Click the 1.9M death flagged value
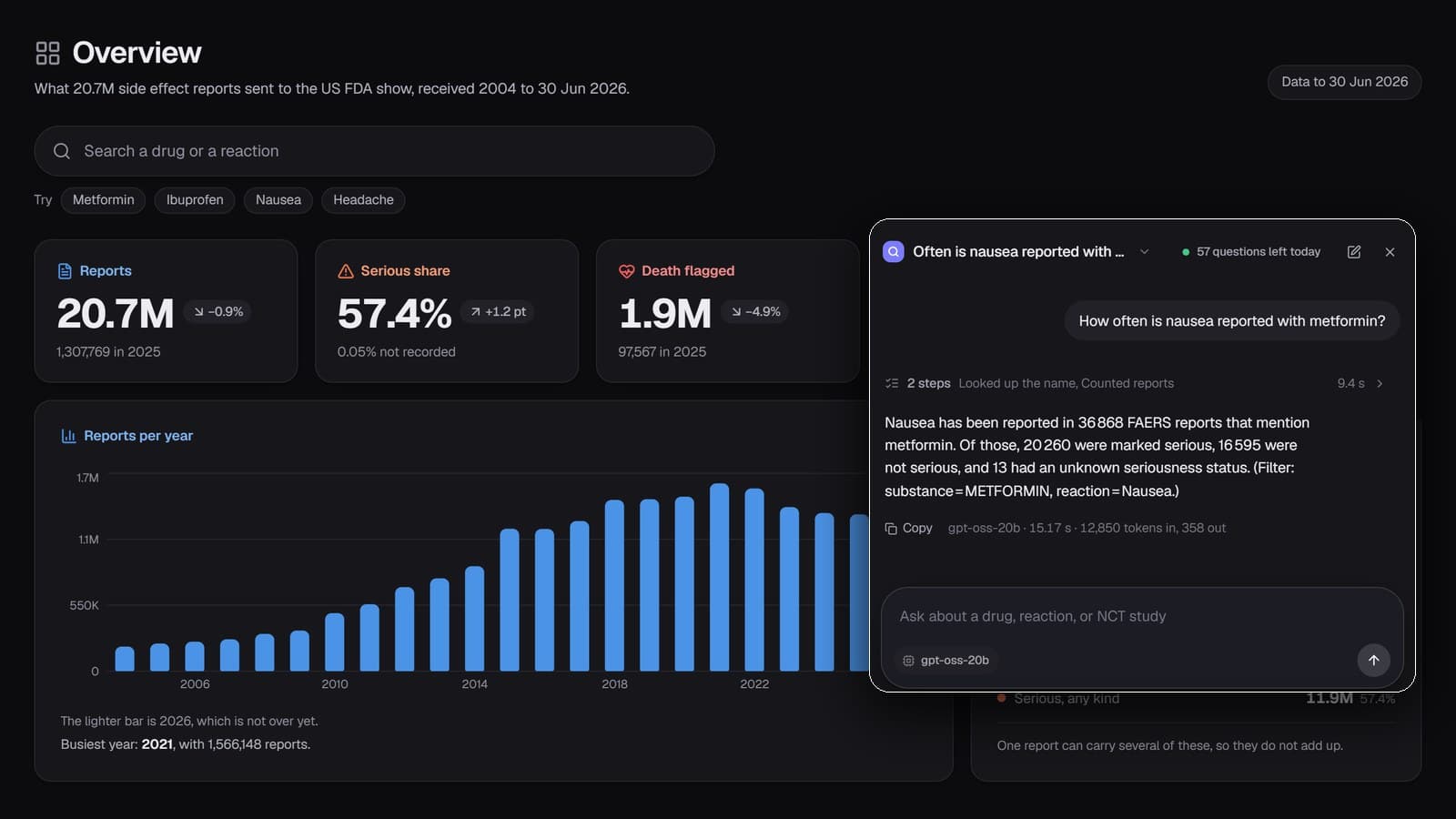The height and width of the screenshot is (819, 1456). coord(665,314)
